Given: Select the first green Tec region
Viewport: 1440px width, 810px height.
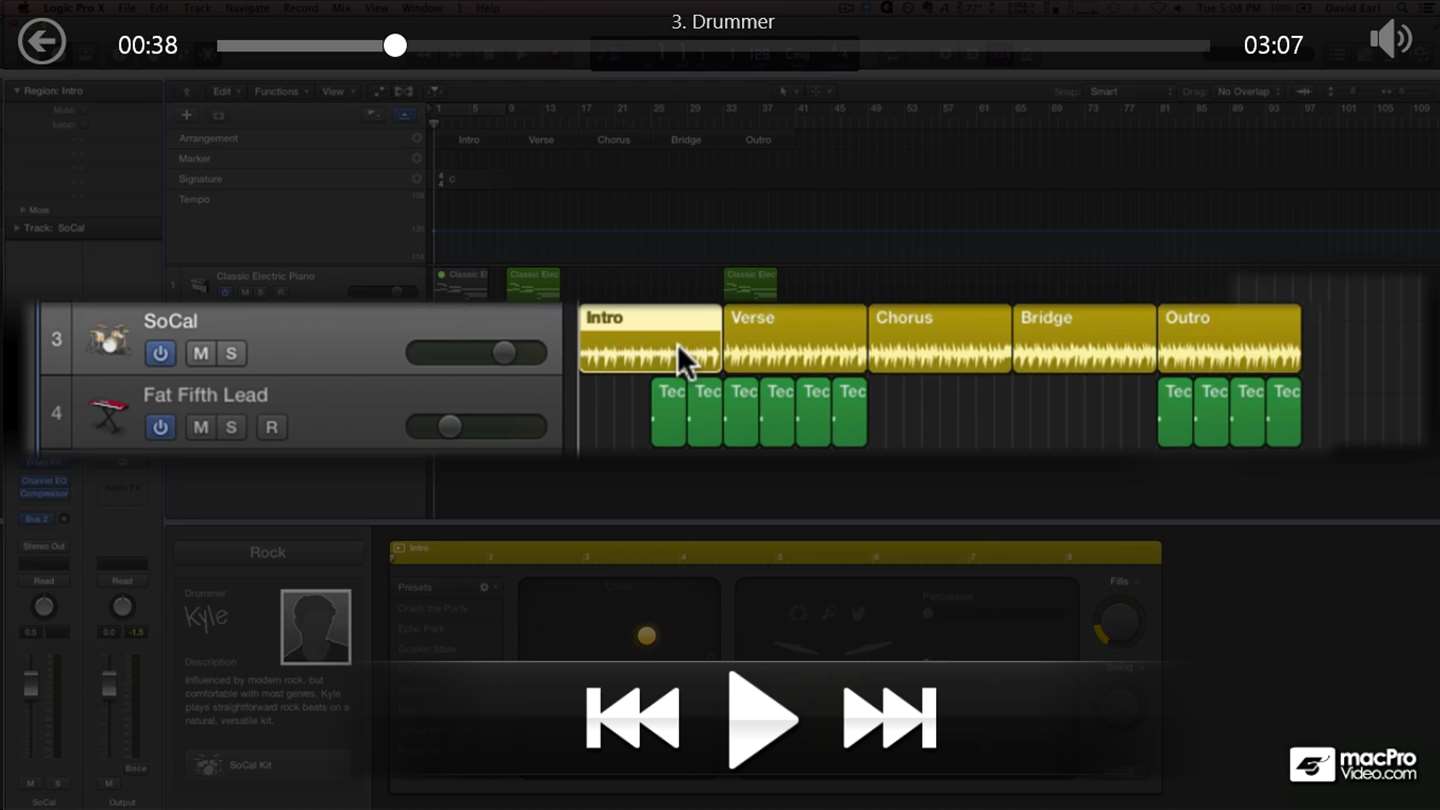Looking at the screenshot, I should 669,412.
